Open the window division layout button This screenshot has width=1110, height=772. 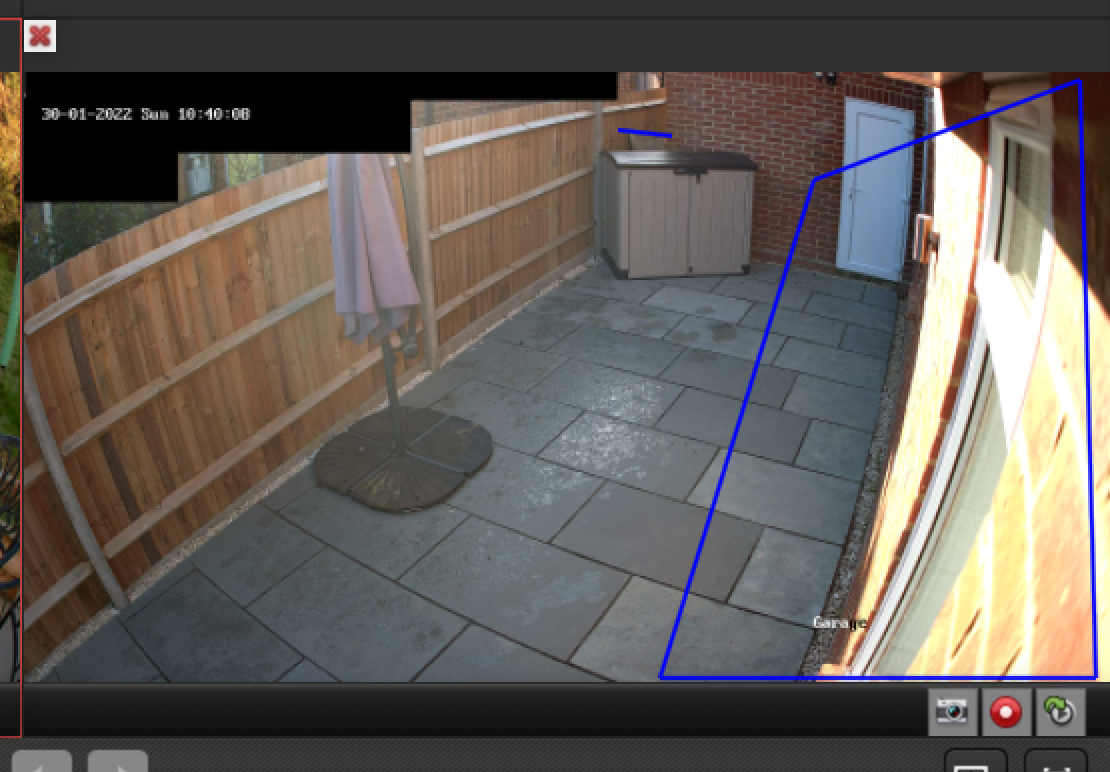(x=975, y=762)
